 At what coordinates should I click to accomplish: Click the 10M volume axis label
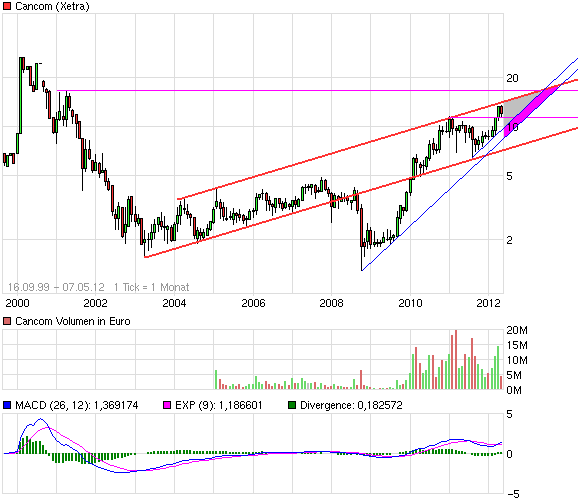(517, 360)
